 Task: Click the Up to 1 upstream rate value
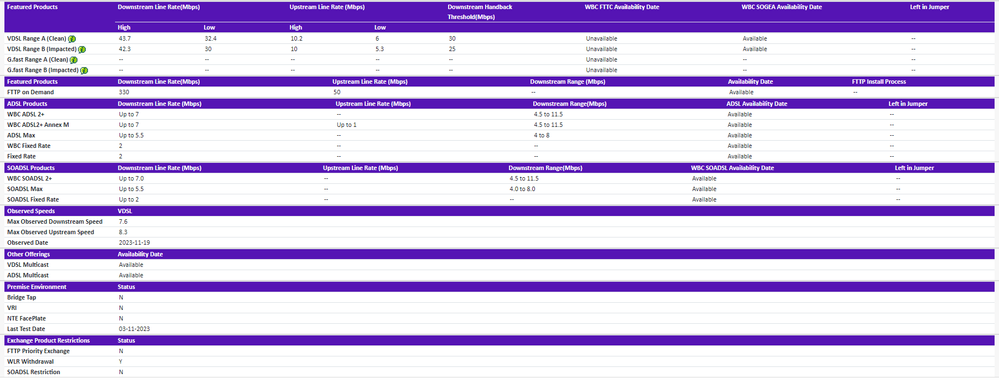click(347, 124)
